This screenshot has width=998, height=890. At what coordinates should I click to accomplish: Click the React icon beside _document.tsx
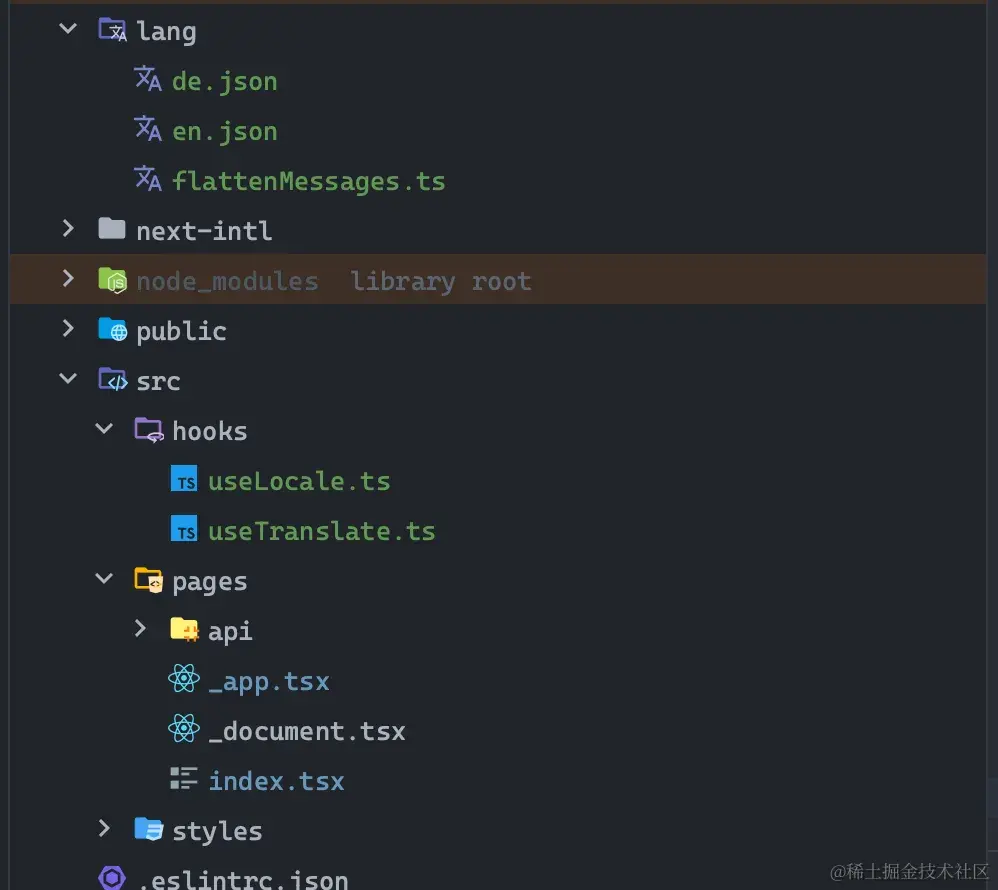(184, 728)
